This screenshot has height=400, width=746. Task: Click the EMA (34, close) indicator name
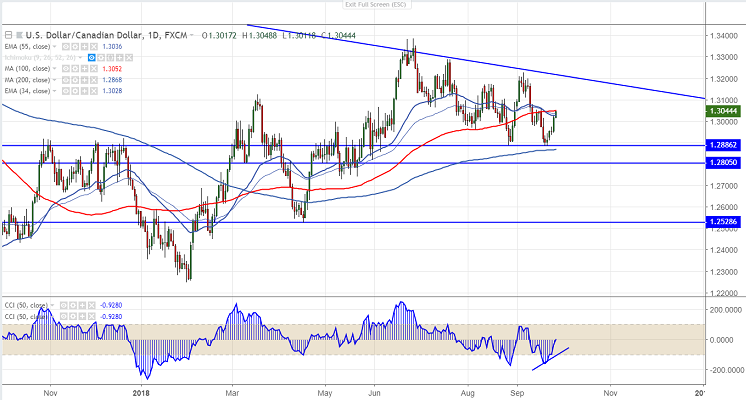point(27,91)
